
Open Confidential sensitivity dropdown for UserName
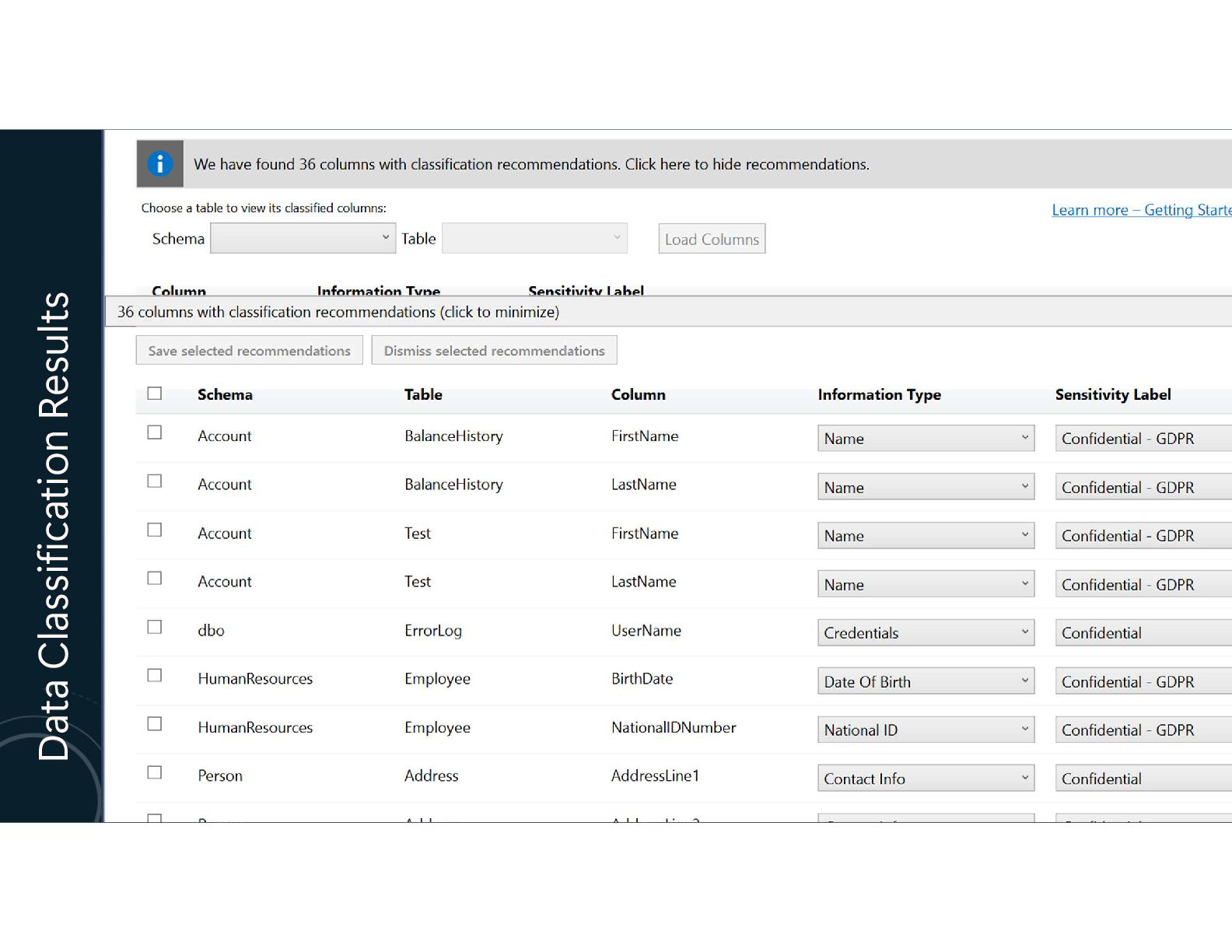1143,632
